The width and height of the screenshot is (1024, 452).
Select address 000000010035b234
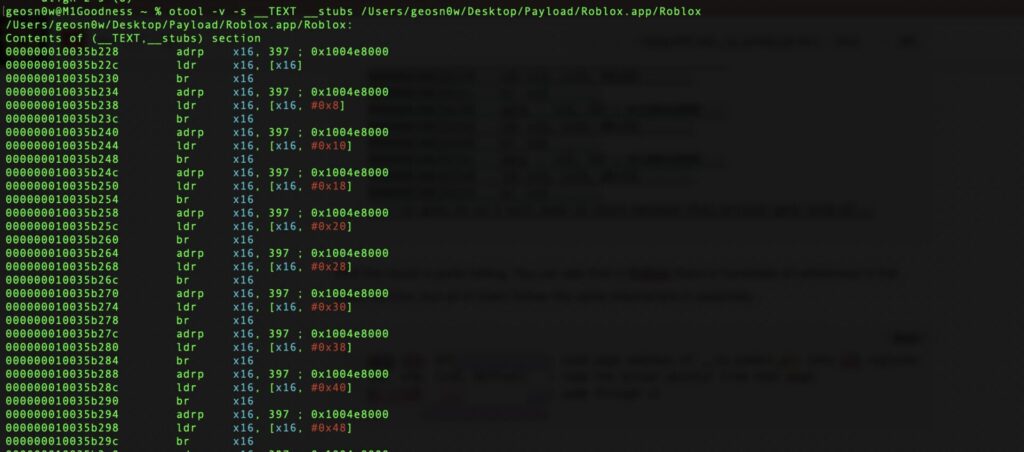pyautogui.click(x=63, y=92)
